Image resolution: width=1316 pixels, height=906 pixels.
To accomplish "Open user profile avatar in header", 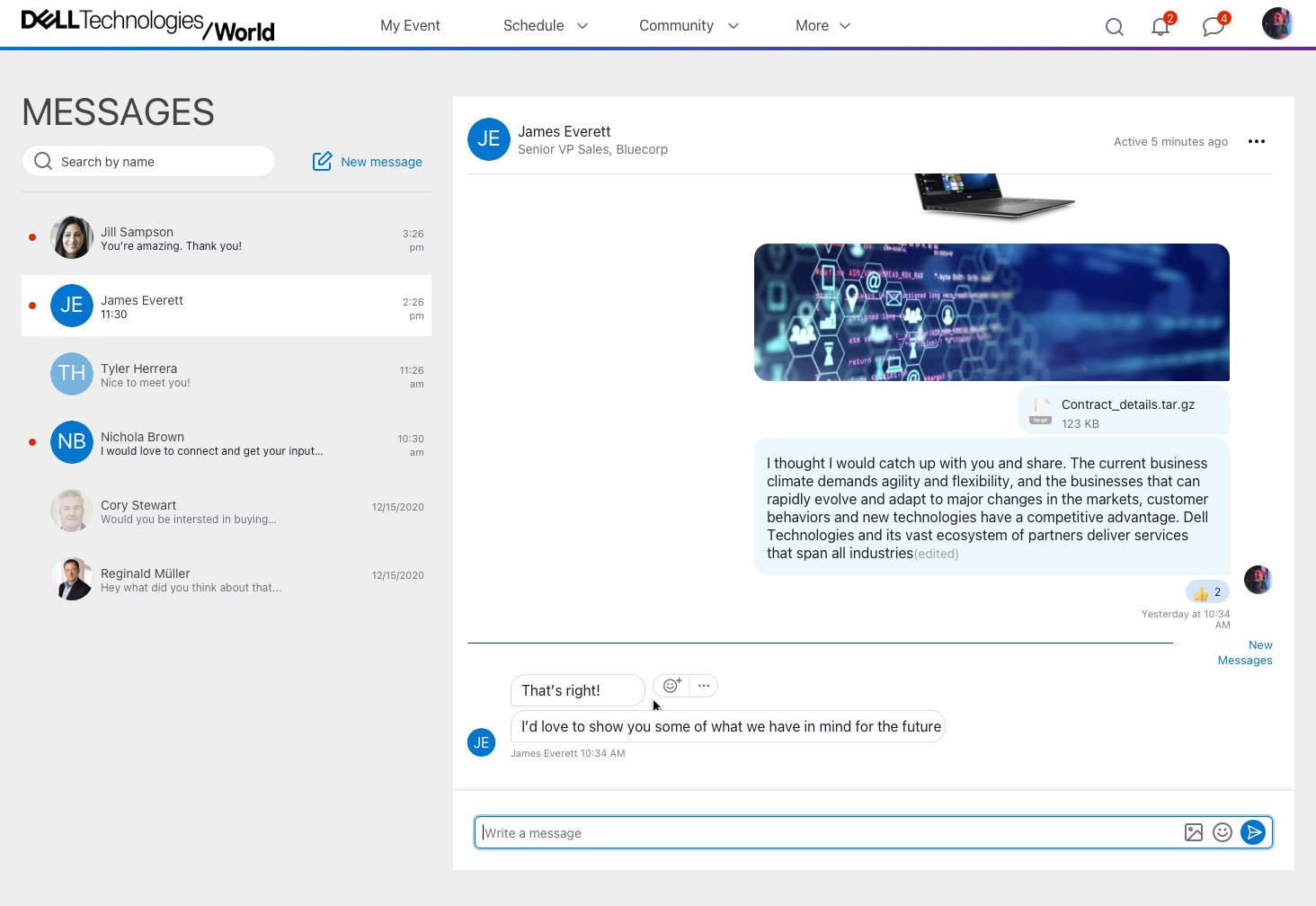I will 1277,23.
